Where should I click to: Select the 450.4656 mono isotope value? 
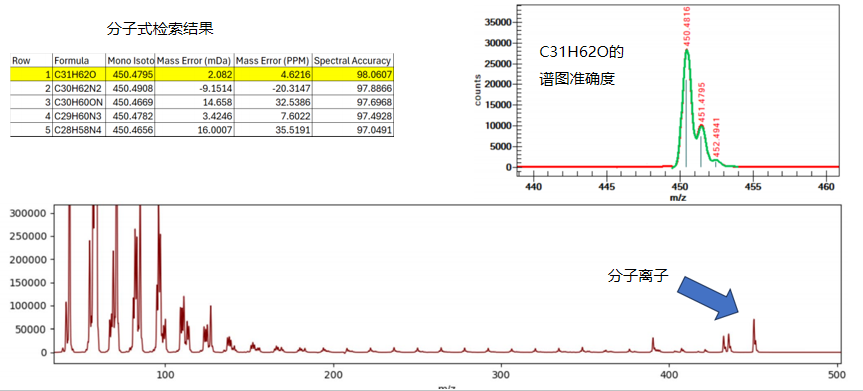[x=130, y=129]
